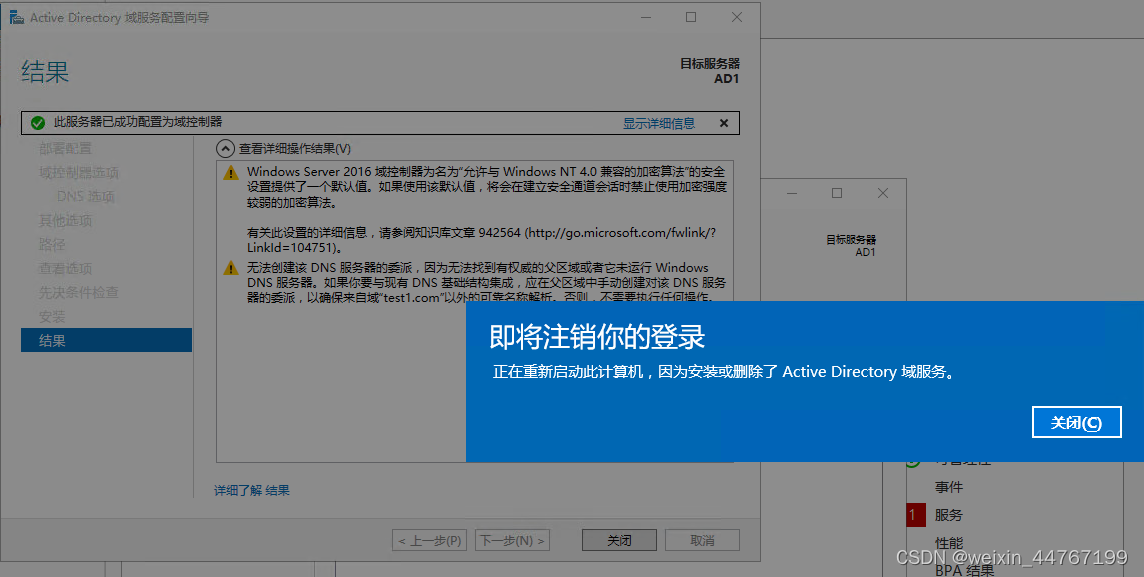Open BPA 结果 in the Server Manager tile
1144x577 pixels.
pyautogui.click(x=964, y=570)
